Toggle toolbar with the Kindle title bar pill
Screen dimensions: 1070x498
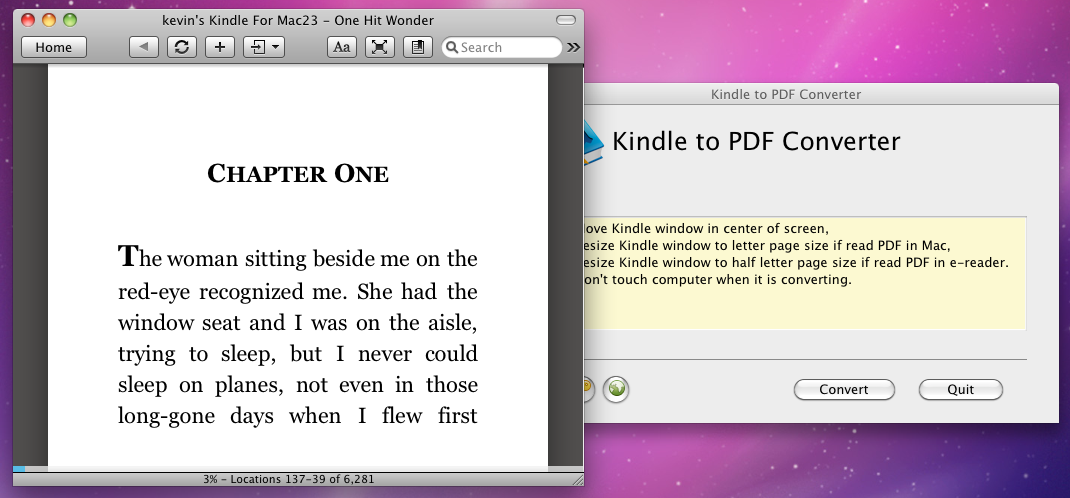(566, 20)
